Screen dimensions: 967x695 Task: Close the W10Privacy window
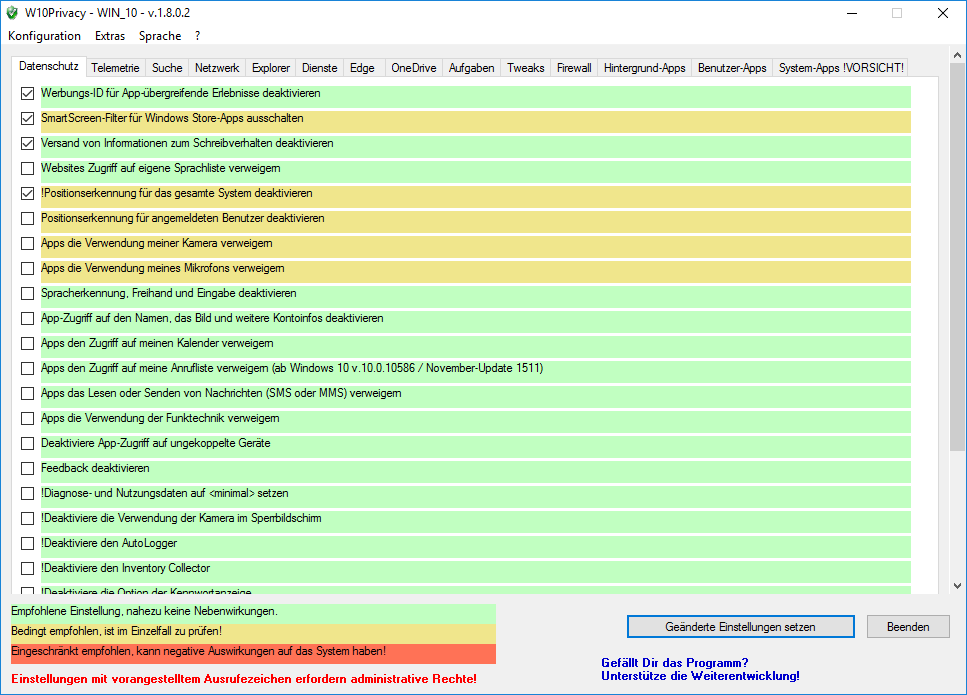coord(942,13)
